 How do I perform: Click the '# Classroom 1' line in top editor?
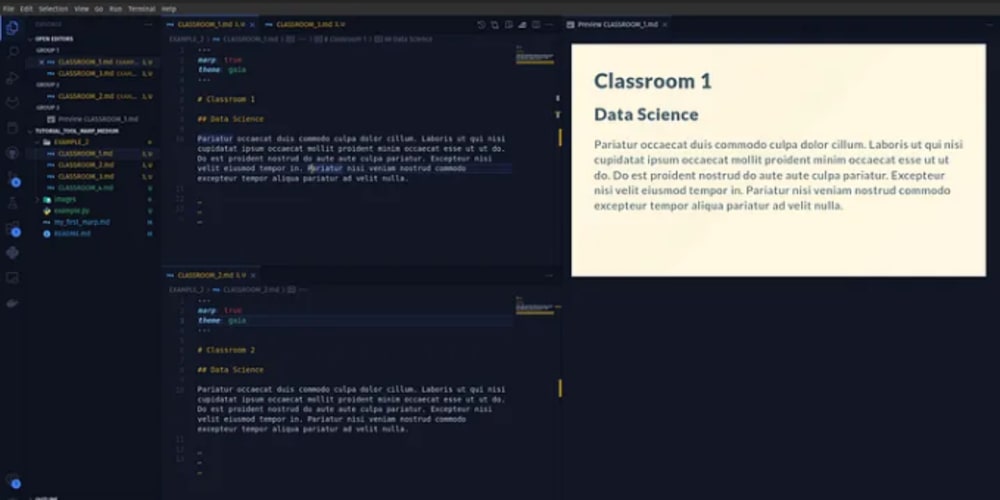[x=226, y=99]
